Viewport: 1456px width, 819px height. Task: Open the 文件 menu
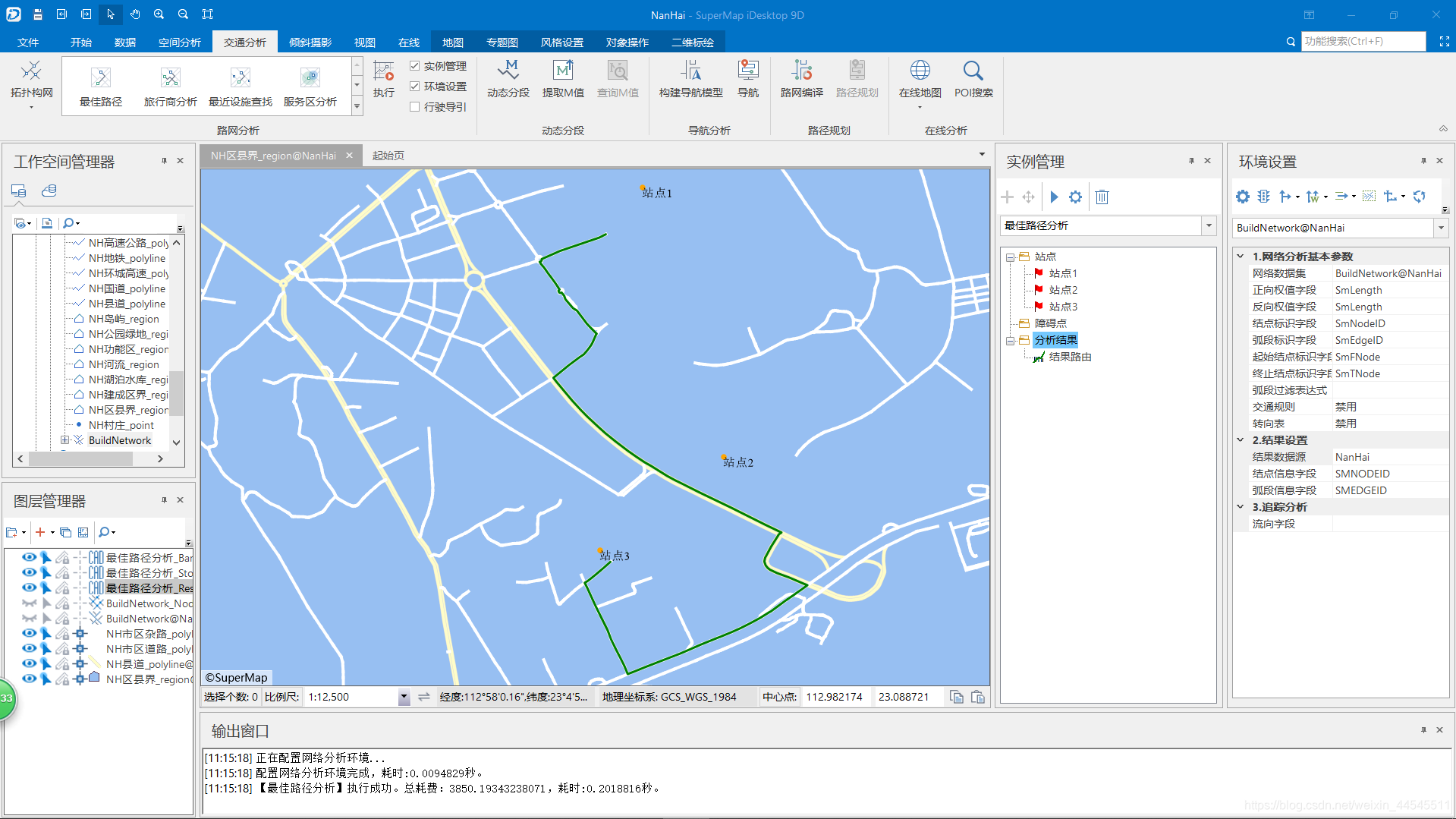[28, 43]
